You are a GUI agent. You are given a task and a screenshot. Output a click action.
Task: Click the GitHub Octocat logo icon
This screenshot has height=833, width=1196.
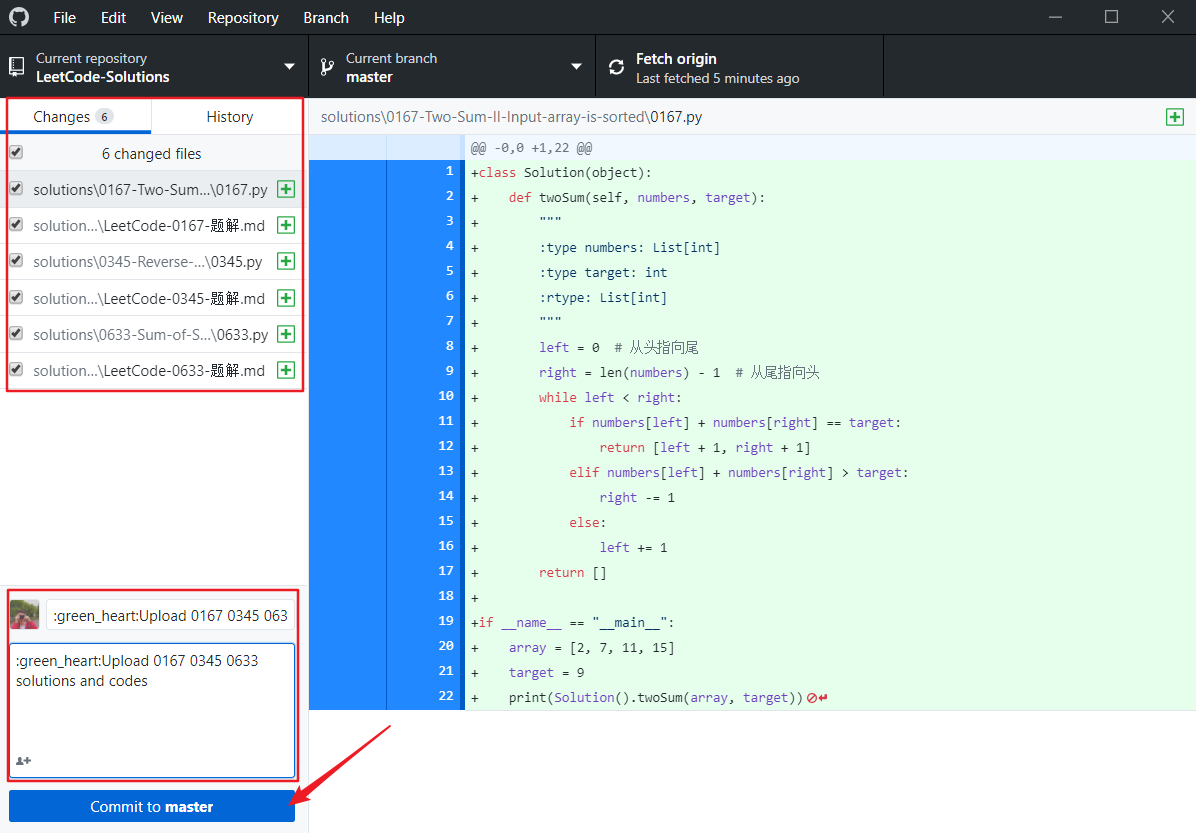point(19,17)
